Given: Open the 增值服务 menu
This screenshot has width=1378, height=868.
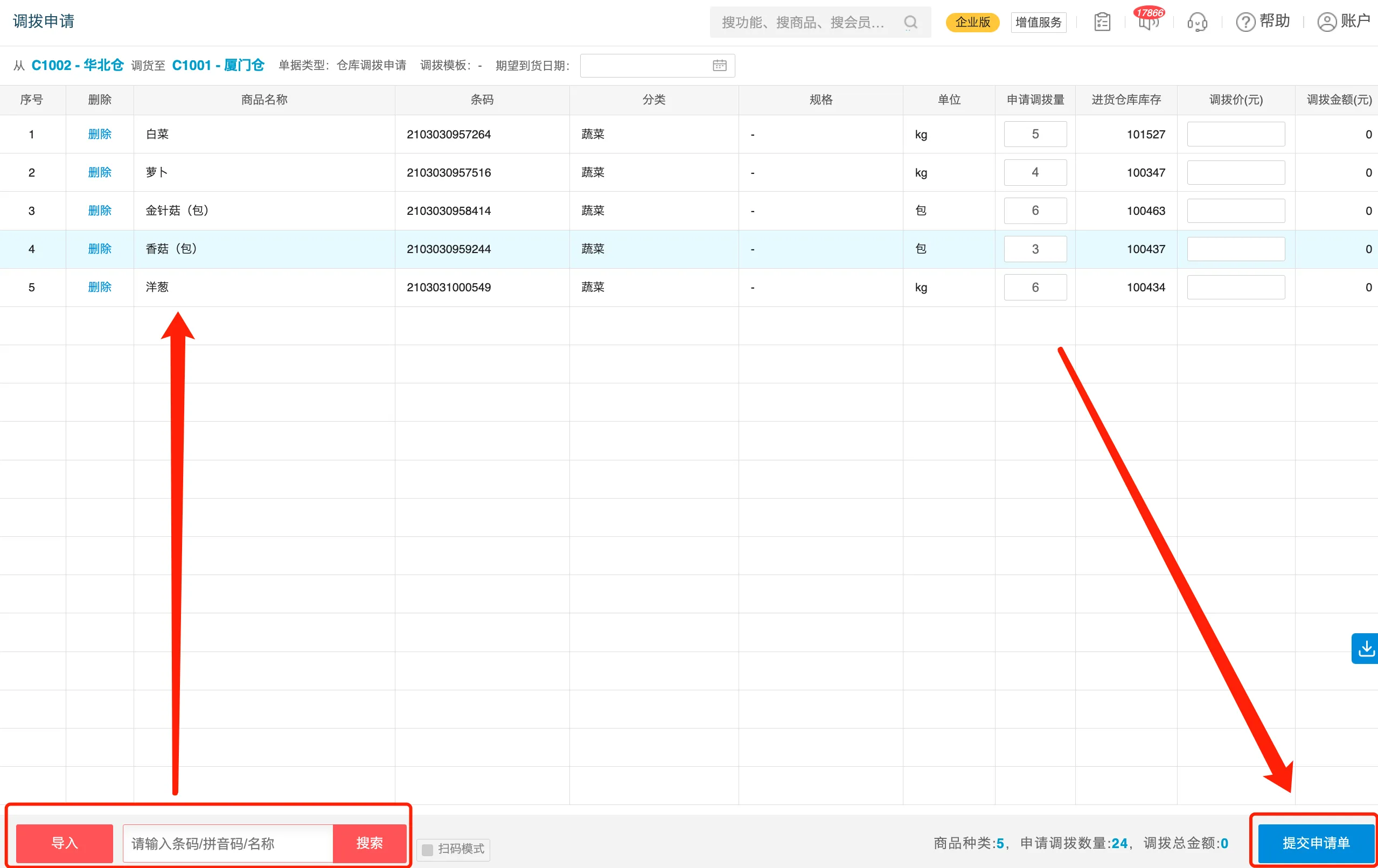Looking at the screenshot, I should coord(1038,22).
